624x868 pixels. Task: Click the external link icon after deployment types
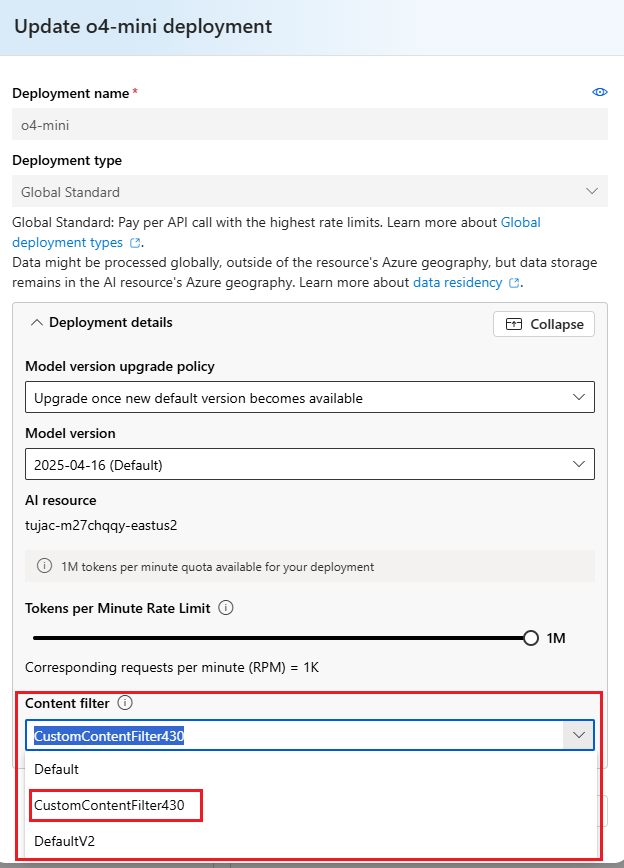click(135, 243)
